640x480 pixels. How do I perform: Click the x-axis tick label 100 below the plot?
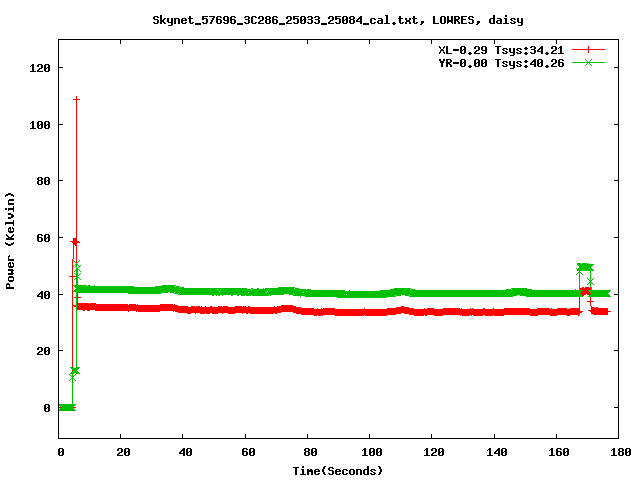point(371,452)
